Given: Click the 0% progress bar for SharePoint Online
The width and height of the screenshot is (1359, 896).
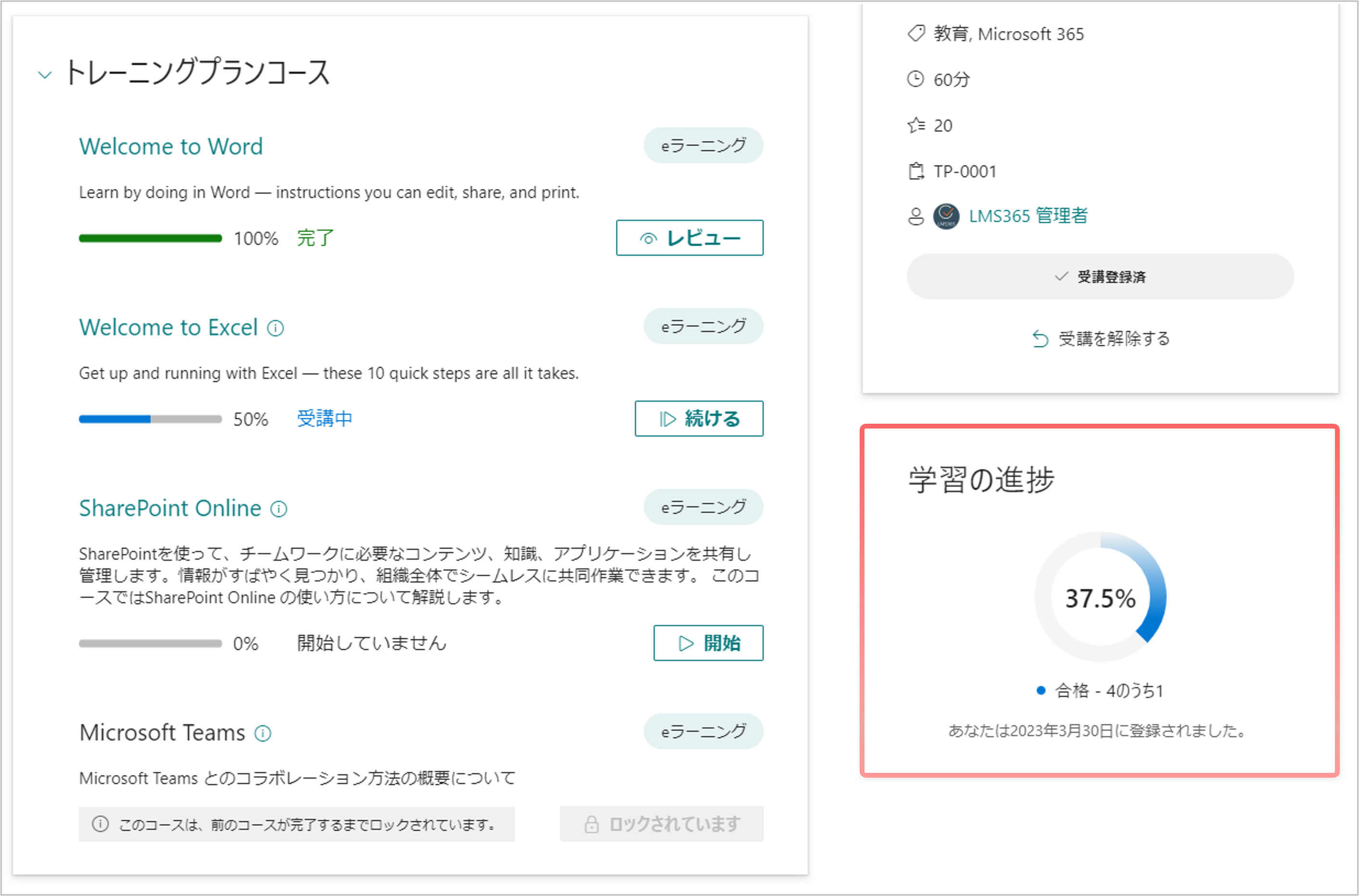Looking at the screenshot, I should click(150, 644).
